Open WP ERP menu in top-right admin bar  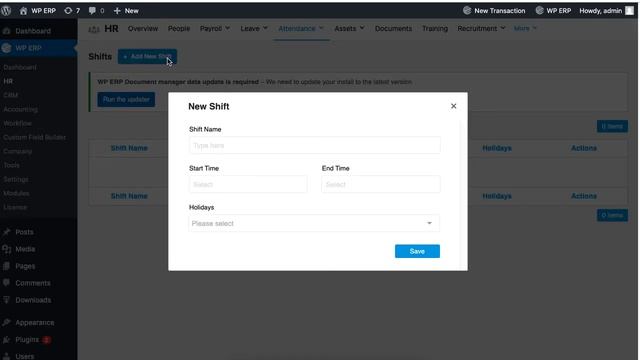553,11
